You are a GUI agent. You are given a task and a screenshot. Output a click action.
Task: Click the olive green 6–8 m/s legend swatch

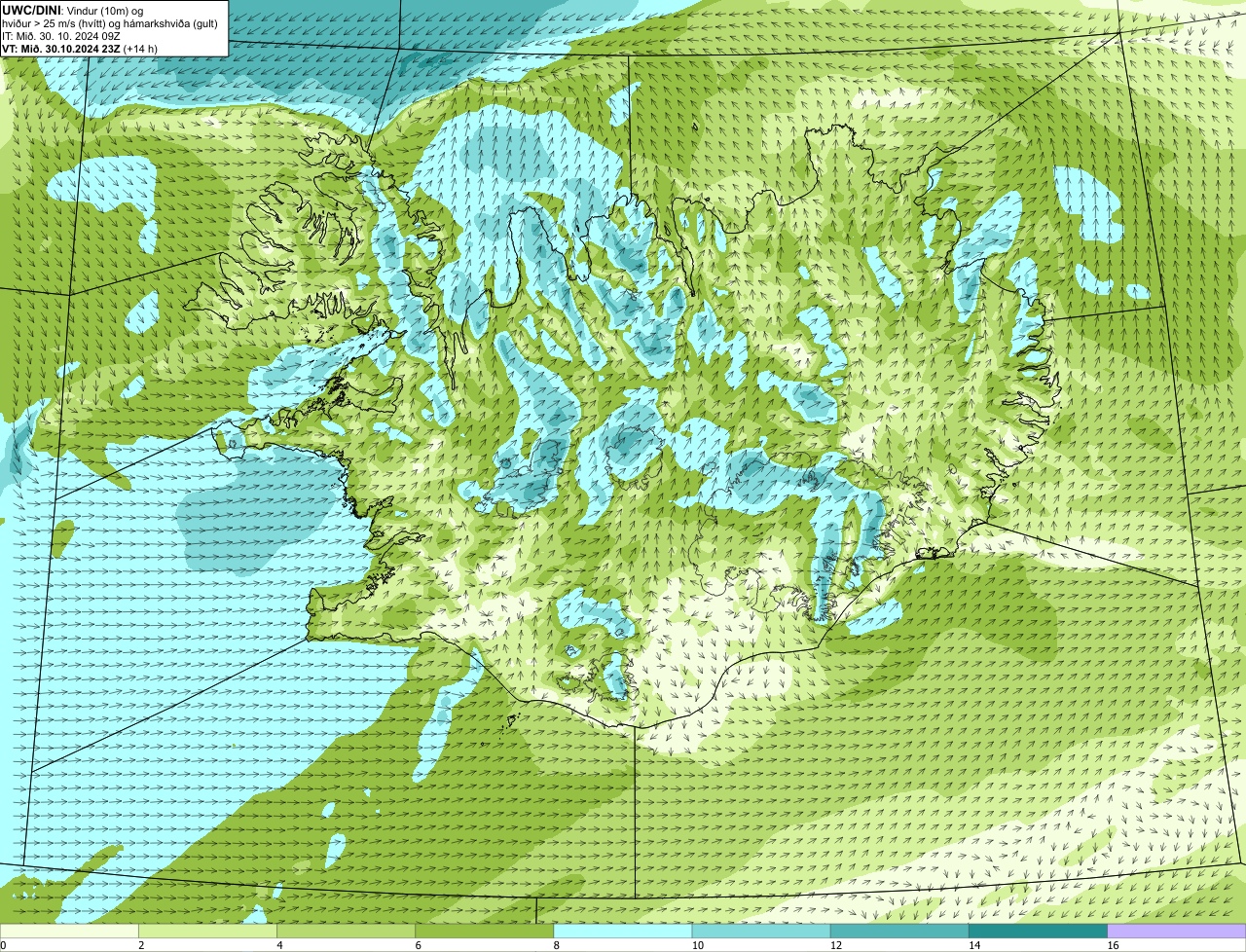(x=484, y=931)
